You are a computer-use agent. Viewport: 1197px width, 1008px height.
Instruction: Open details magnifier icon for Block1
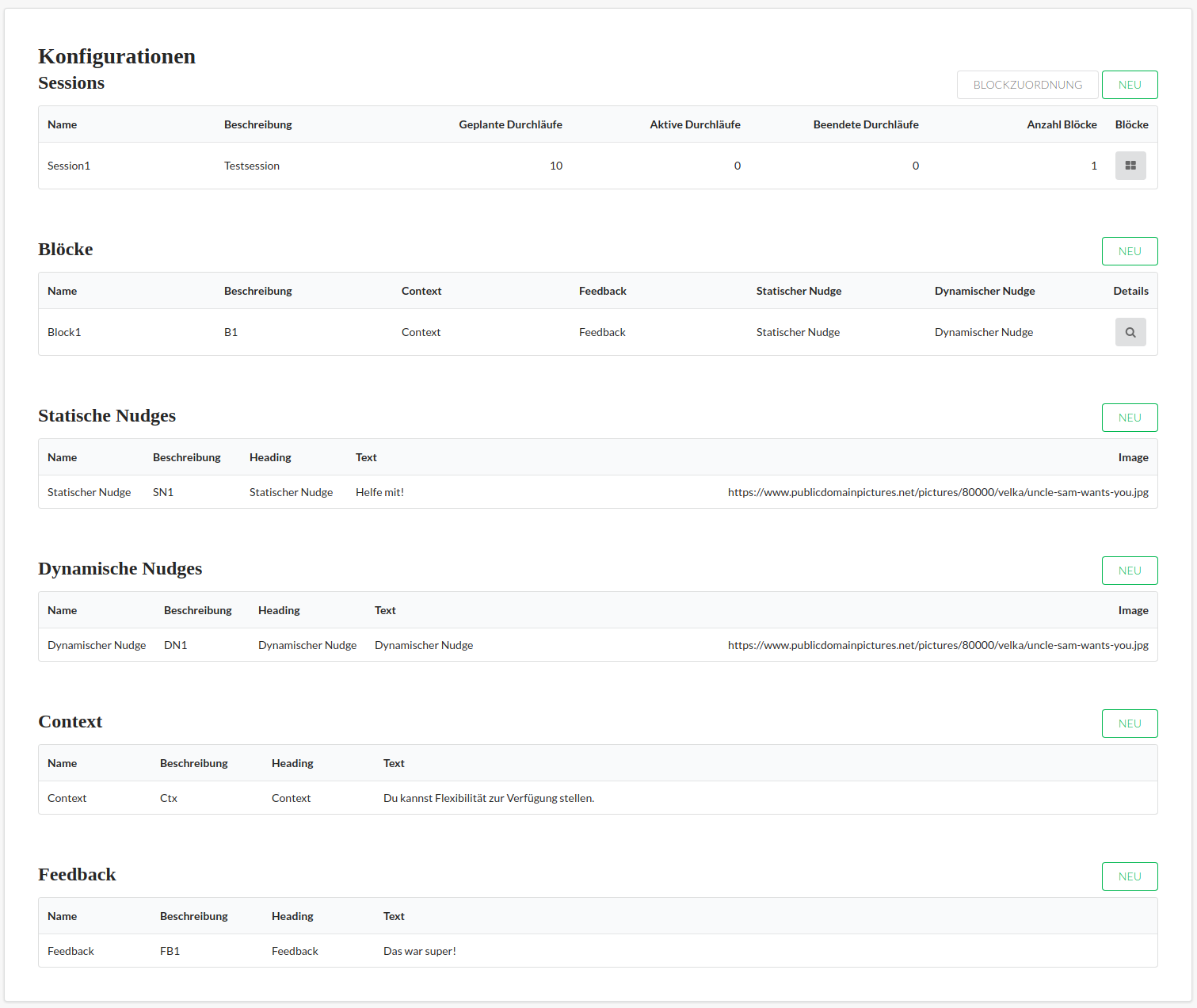tap(1130, 332)
